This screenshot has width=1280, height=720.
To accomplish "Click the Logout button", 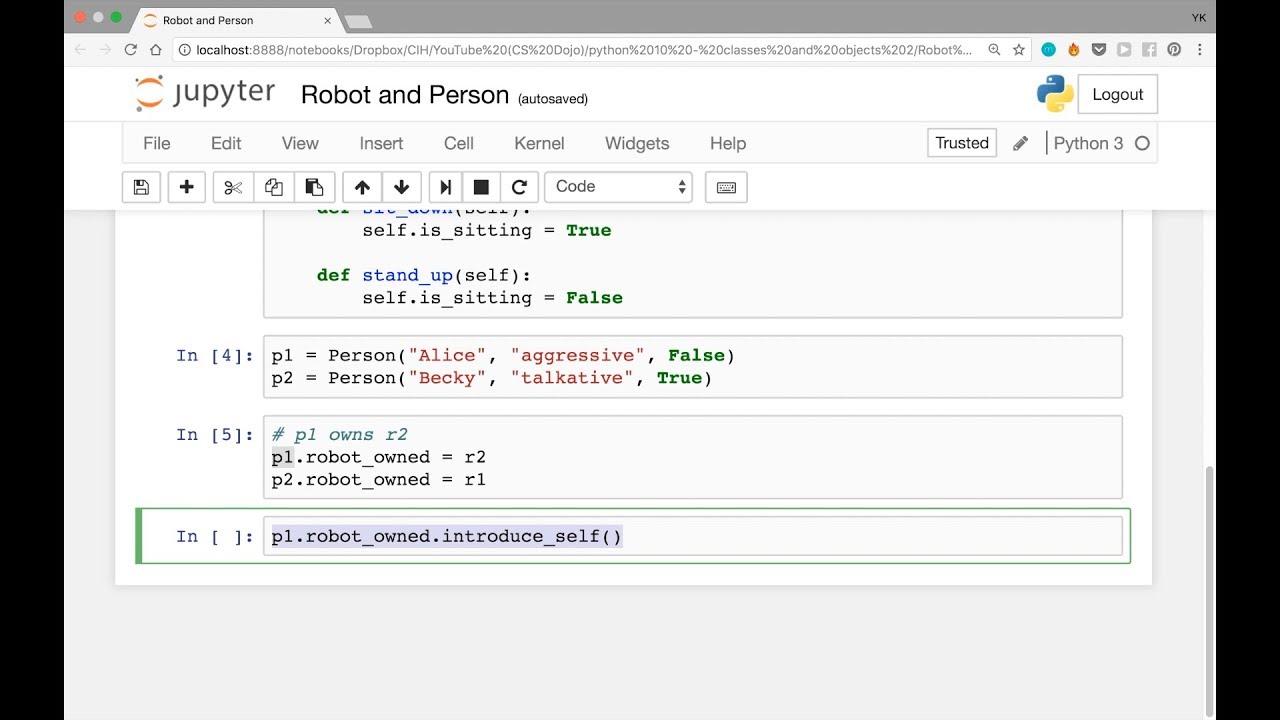I will pyautogui.click(x=1117, y=94).
